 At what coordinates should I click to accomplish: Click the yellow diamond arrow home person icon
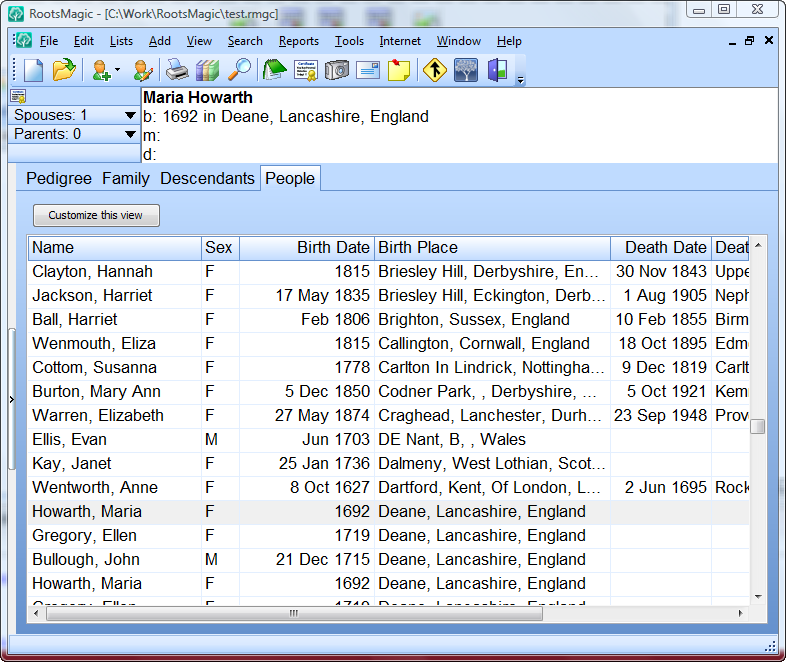435,70
